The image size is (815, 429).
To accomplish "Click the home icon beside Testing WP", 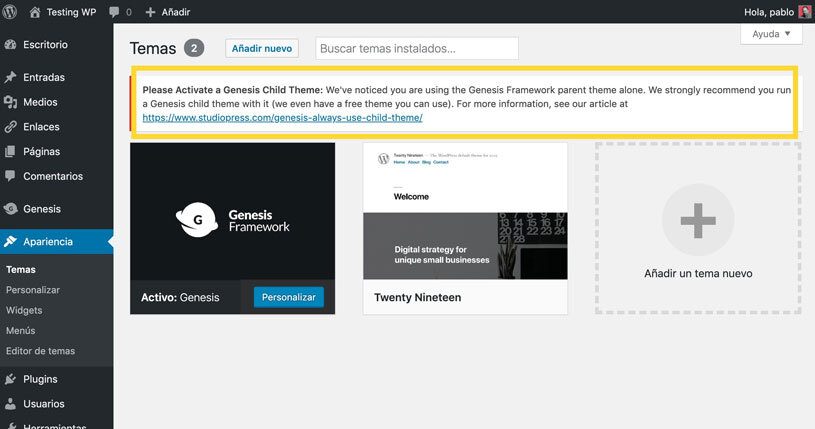I will [35, 12].
